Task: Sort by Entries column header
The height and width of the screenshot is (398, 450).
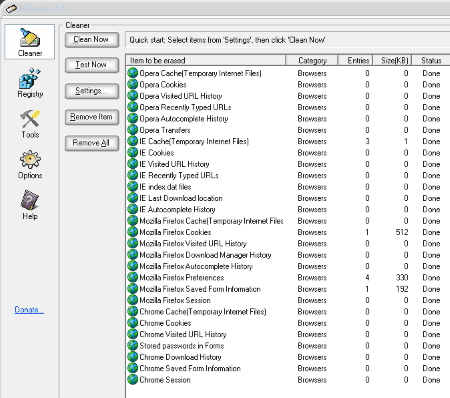Action: pyautogui.click(x=356, y=60)
